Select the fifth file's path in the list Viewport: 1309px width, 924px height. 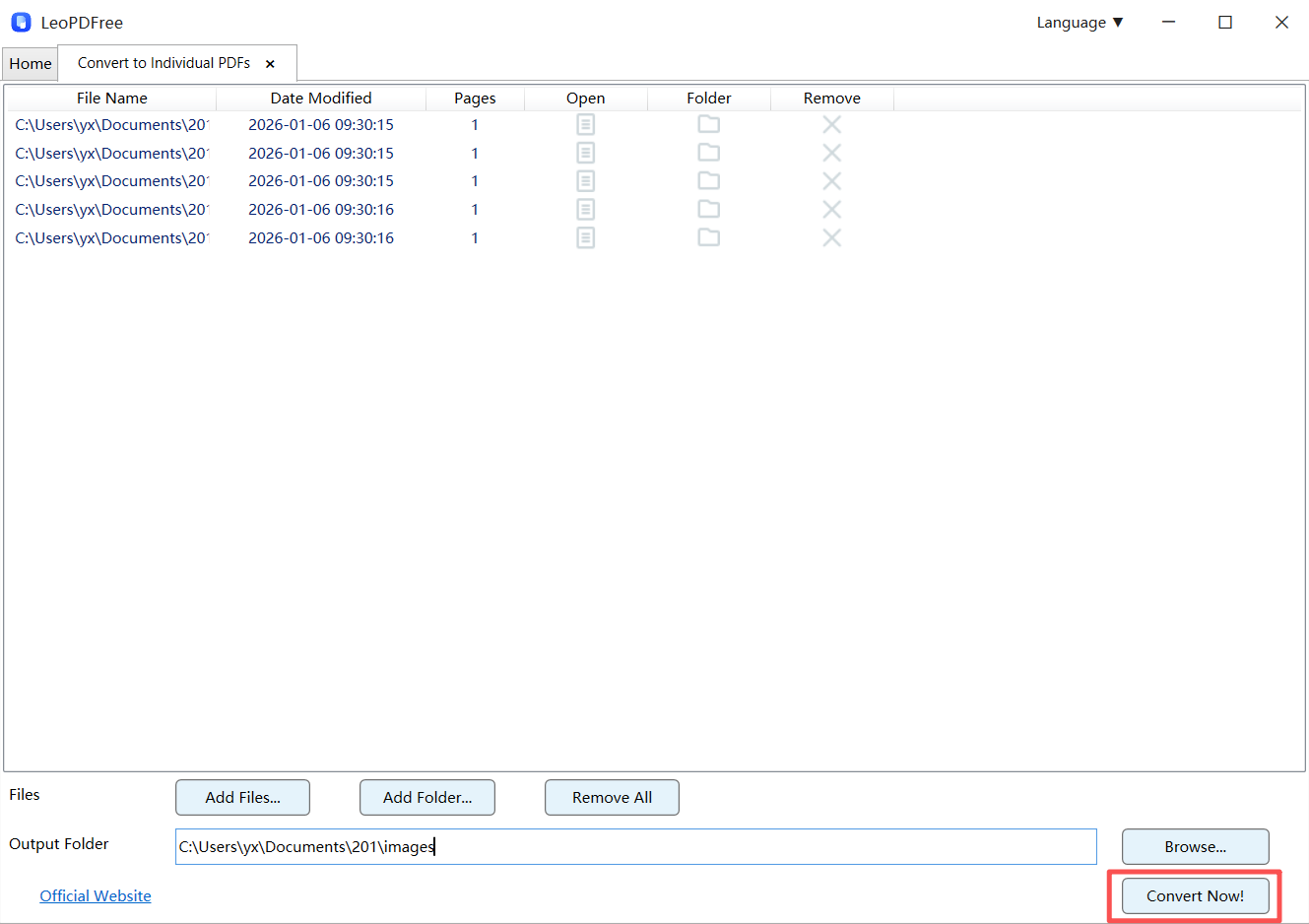(x=111, y=238)
